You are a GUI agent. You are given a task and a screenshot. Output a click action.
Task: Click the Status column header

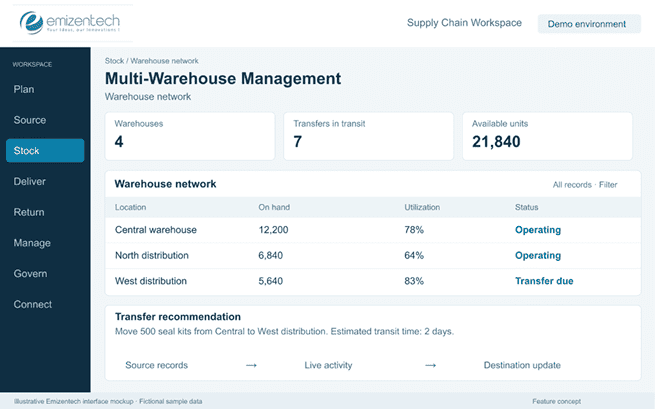coord(526,207)
